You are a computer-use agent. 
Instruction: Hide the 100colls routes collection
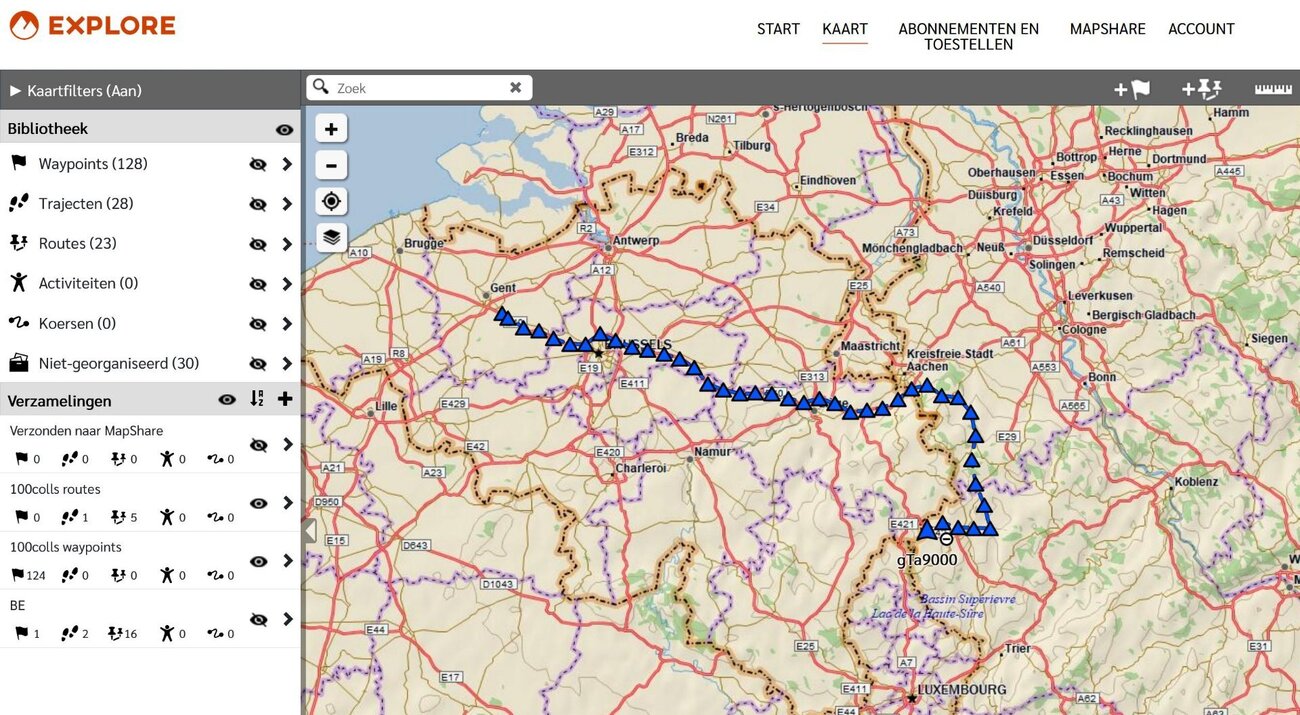pyautogui.click(x=258, y=503)
